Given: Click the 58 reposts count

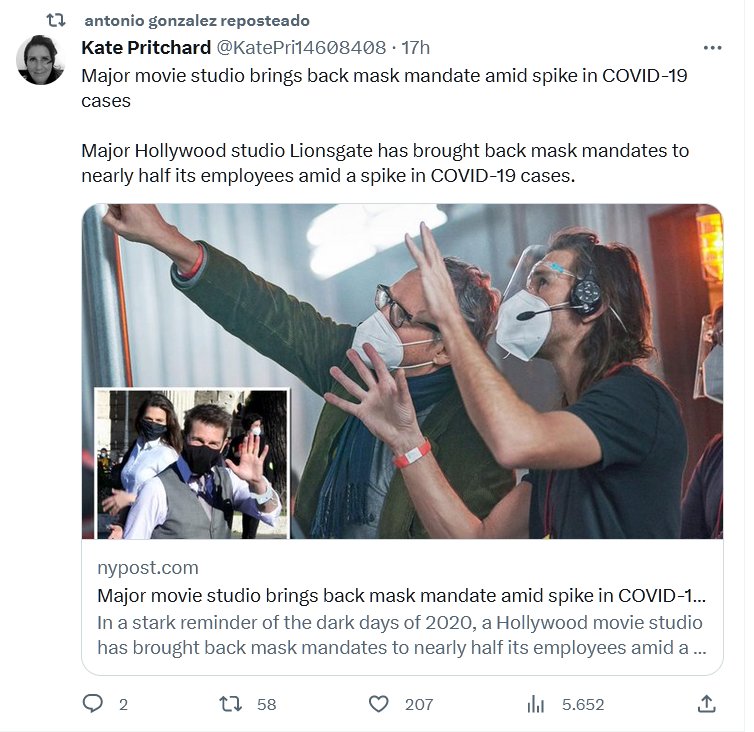Looking at the screenshot, I should pos(266,704).
